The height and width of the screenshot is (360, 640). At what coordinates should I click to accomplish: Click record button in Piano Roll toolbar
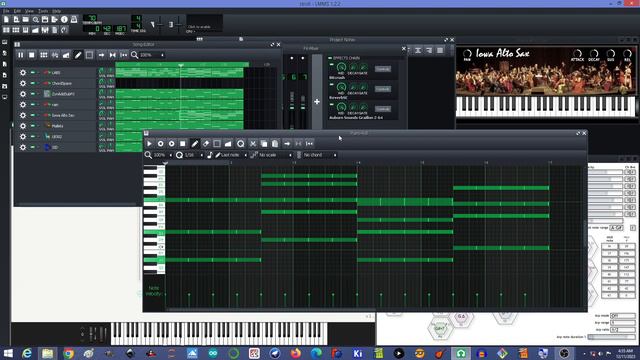point(160,144)
